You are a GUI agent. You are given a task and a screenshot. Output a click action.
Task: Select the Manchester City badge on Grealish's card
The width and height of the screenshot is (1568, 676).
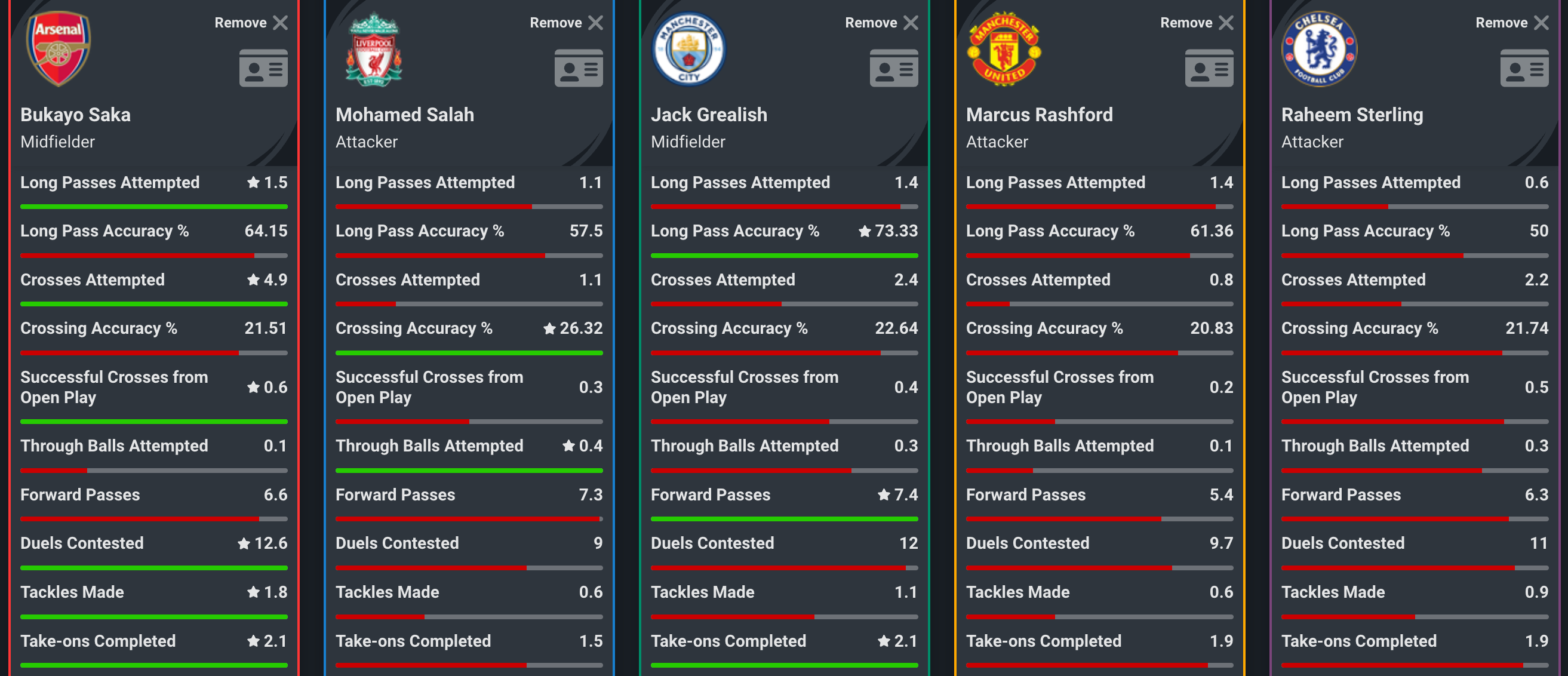pyautogui.click(x=689, y=49)
